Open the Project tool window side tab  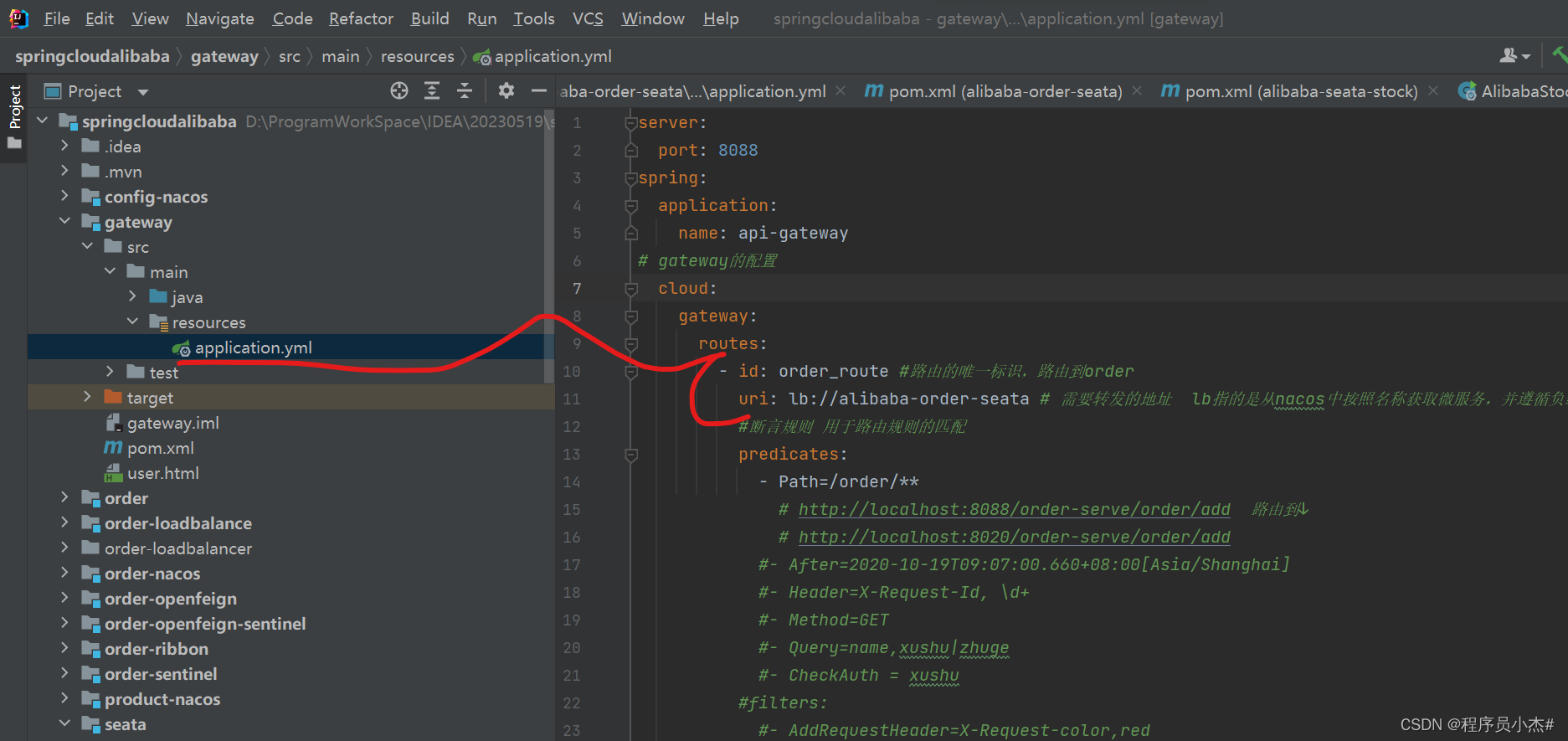point(14,117)
